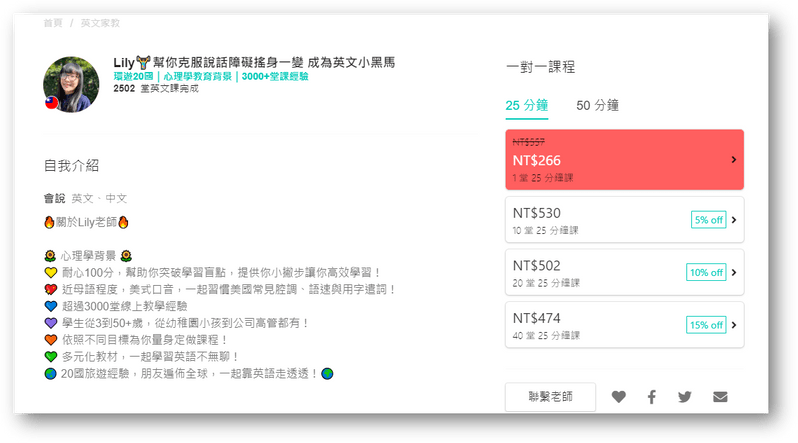Expand the NT$530 package arrow

(x=733, y=220)
